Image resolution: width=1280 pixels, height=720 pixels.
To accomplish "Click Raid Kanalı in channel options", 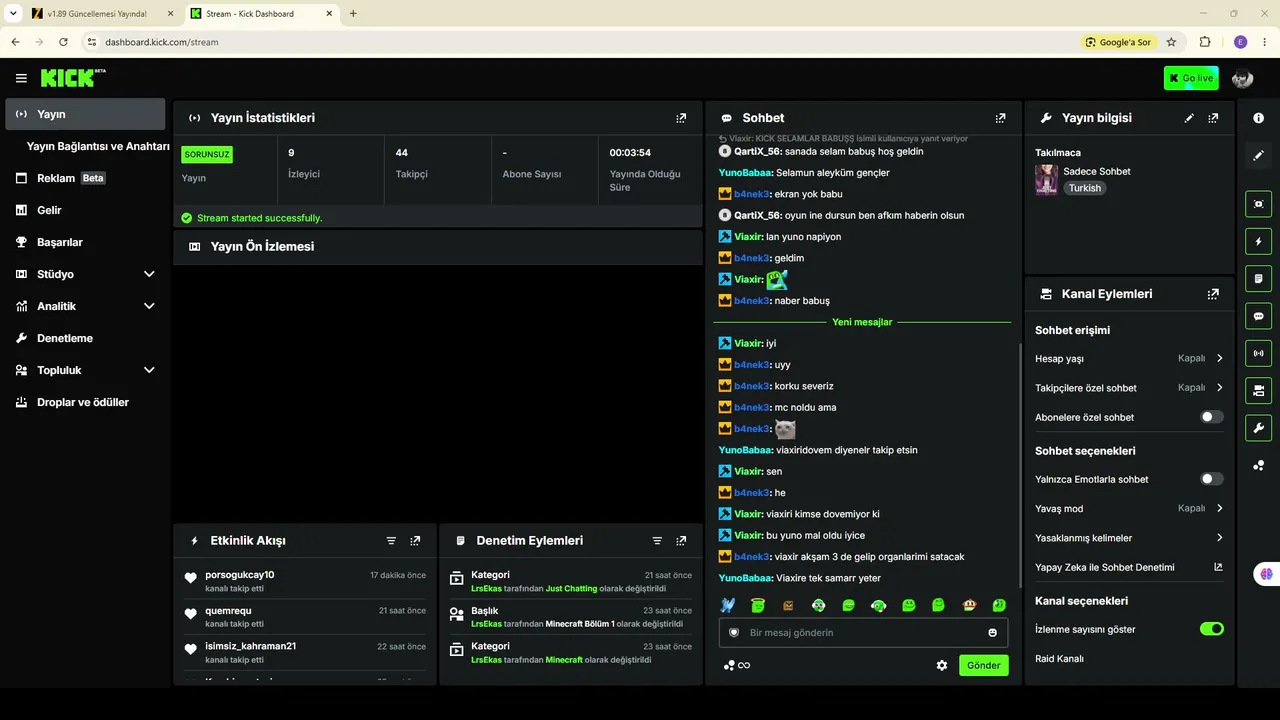I will click(x=1059, y=659).
